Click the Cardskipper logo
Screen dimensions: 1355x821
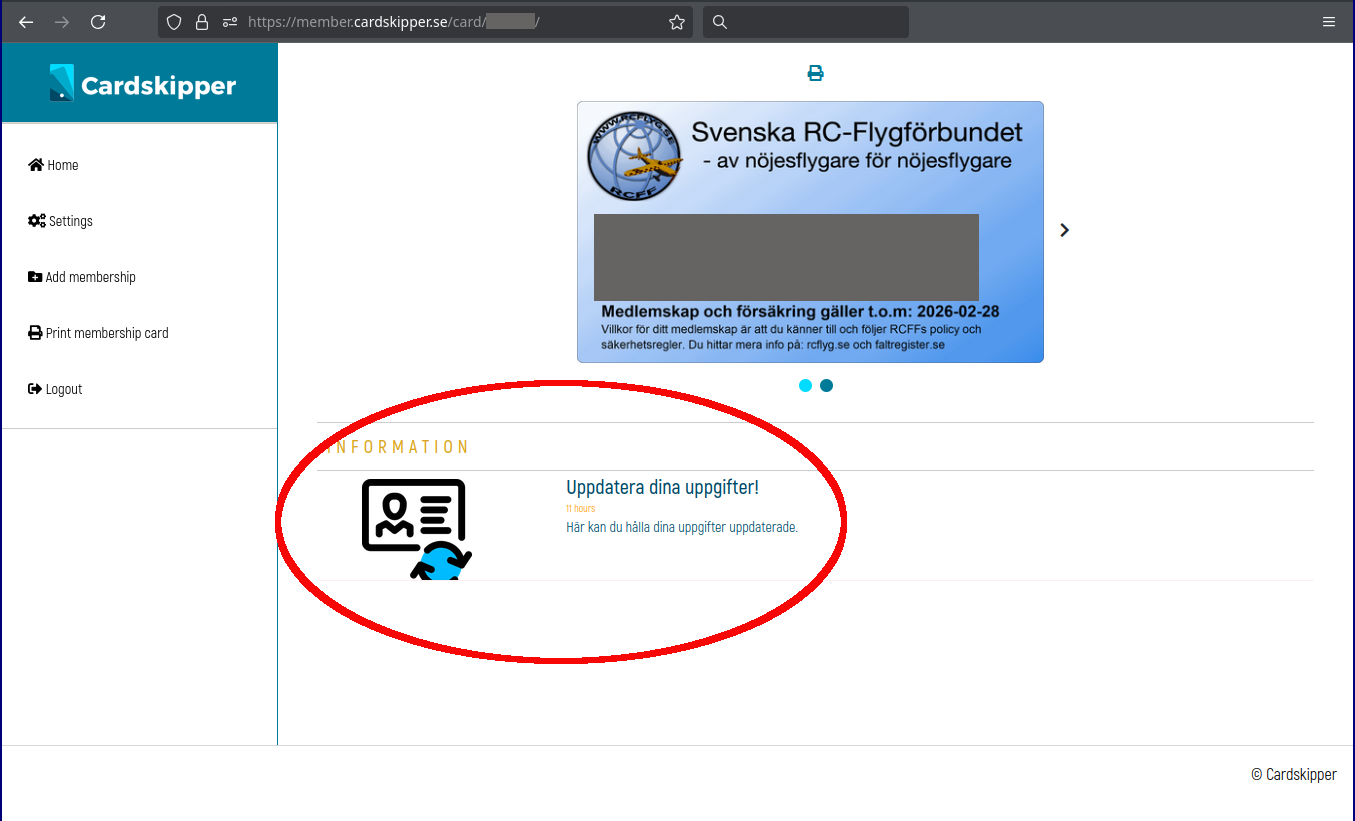[x=142, y=84]
